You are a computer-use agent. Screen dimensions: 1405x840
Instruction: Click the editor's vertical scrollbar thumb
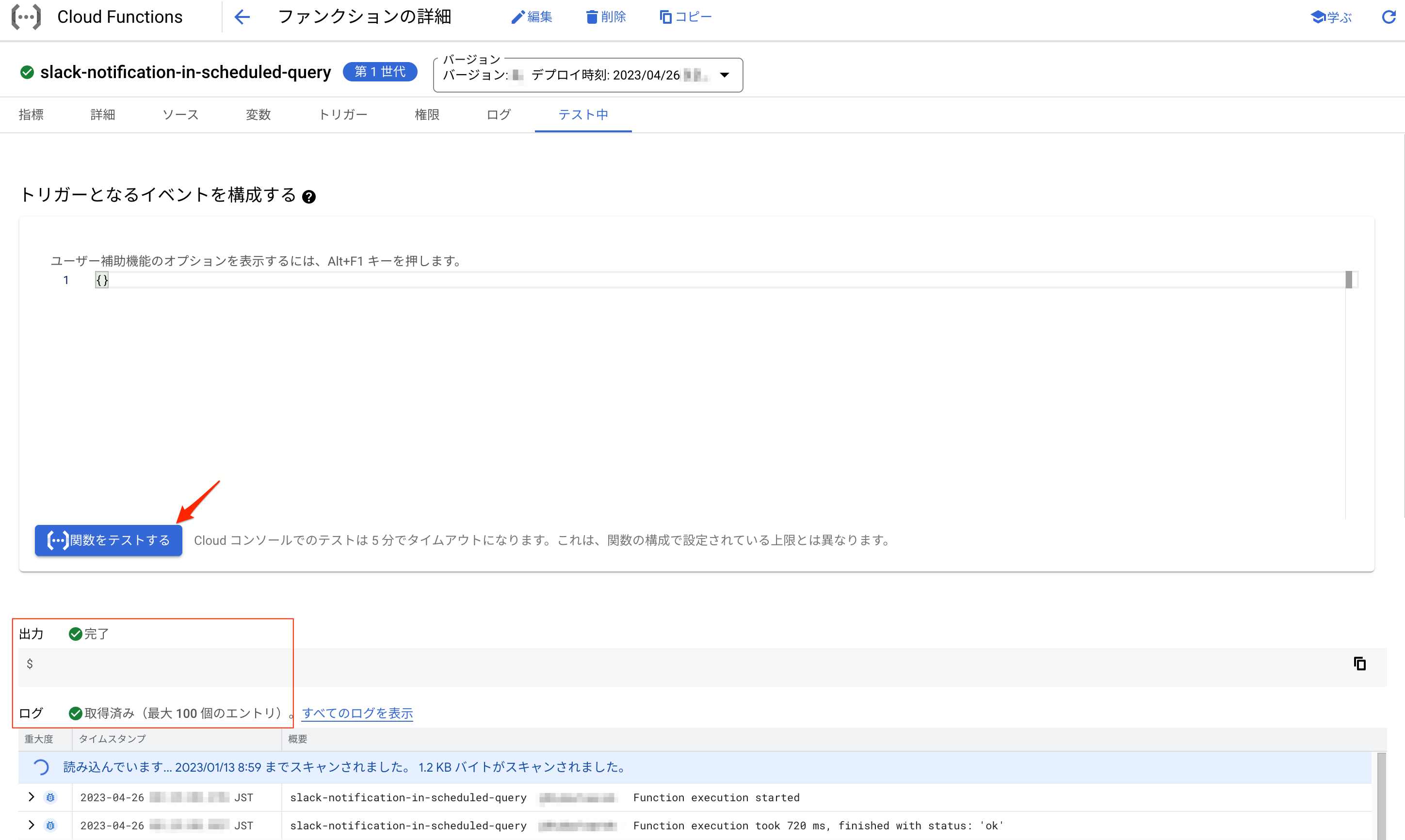(x=1349, y=280)
